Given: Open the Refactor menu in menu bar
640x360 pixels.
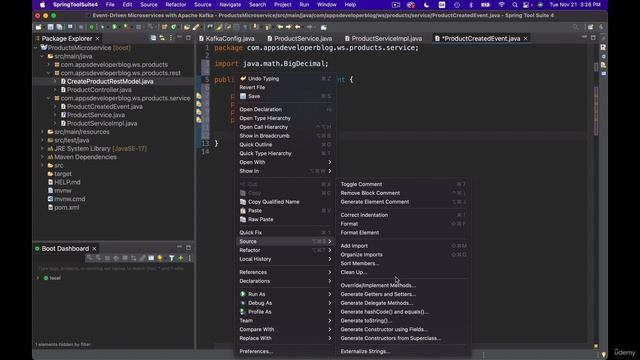Looking at the screenshot, I should [x=176, y=5].
